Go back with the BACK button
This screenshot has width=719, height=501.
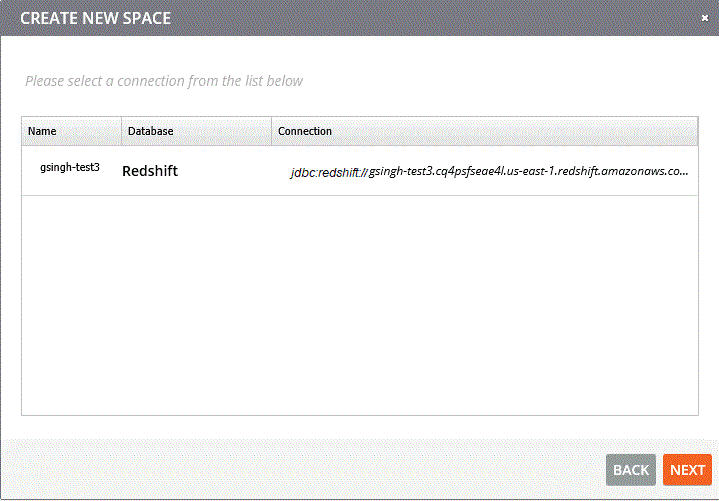(631, 470)
